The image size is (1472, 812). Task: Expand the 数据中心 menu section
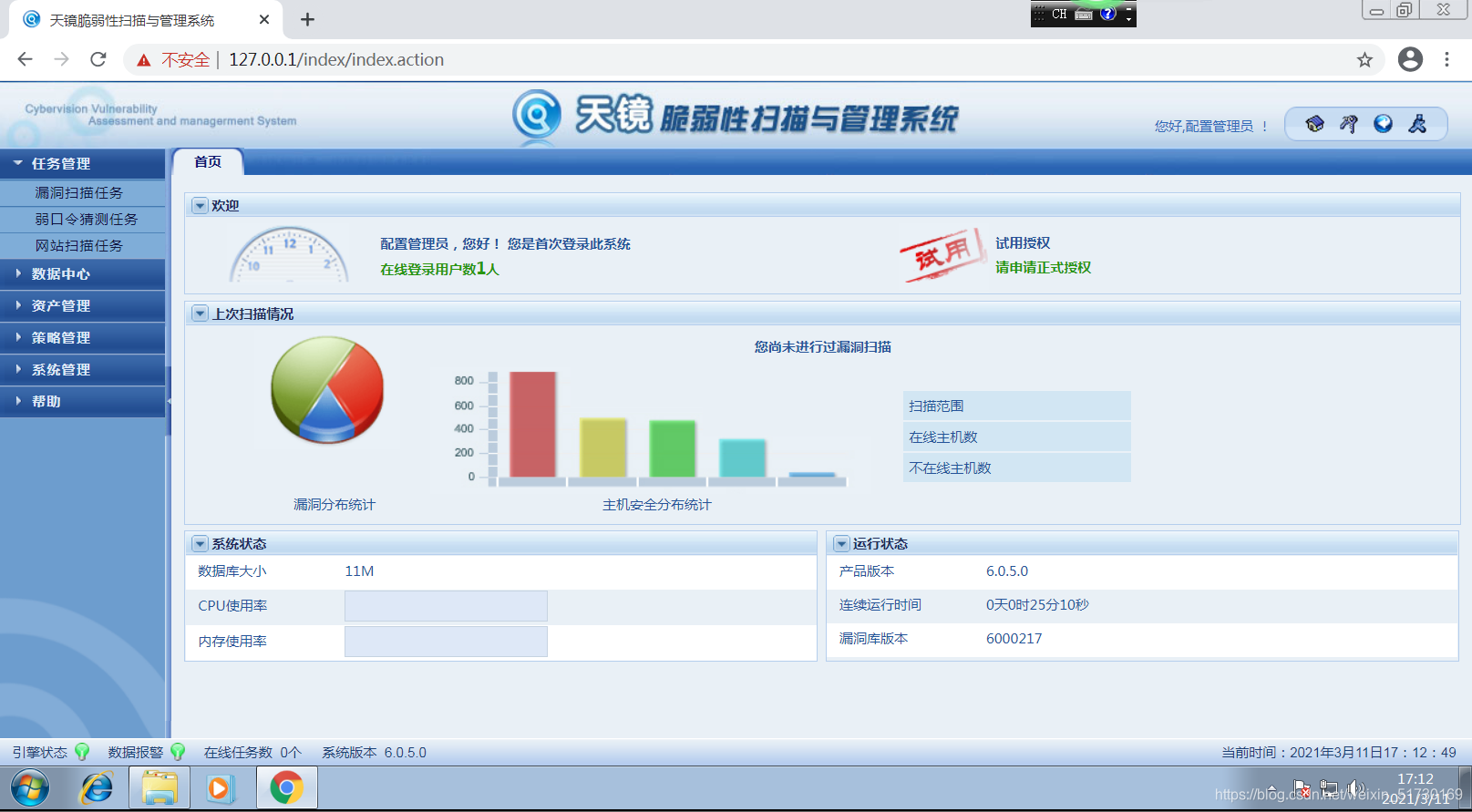[x=82, y=274]
